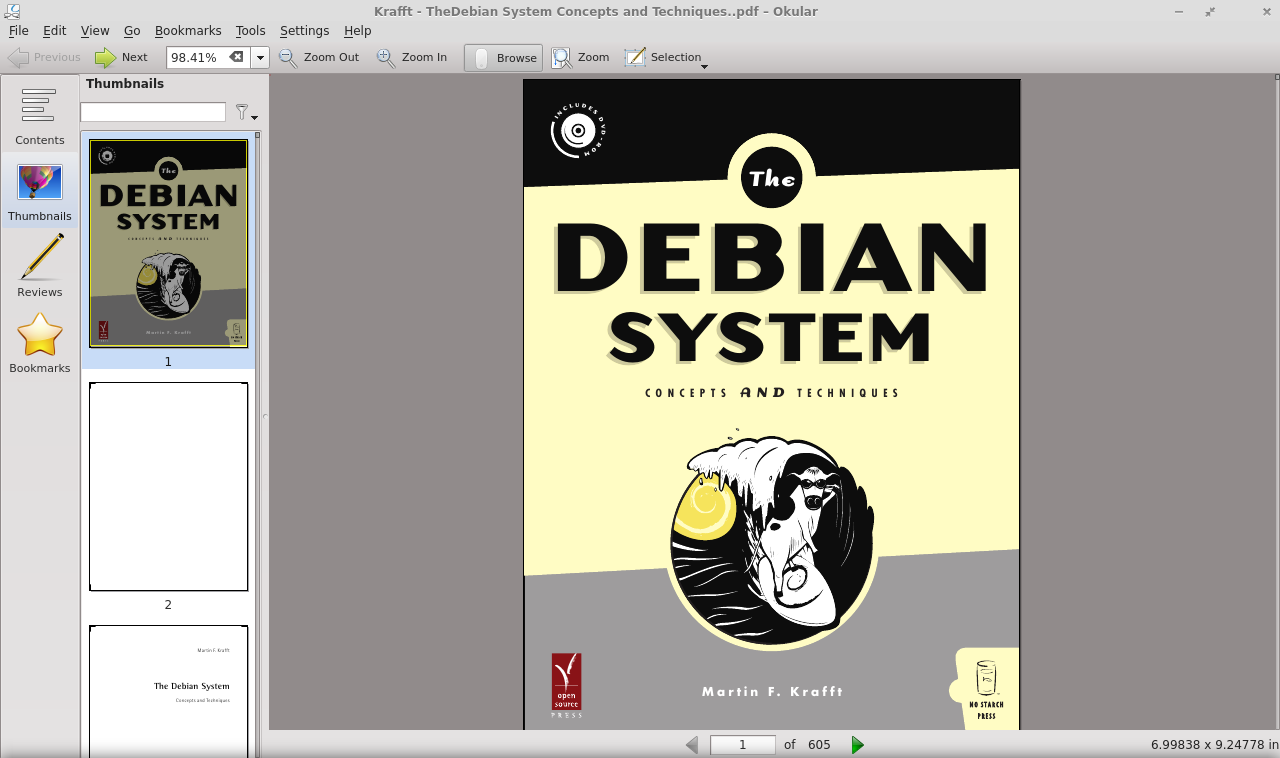The width and height of the screenshot is (1280, 758).
Task: Open the Settings menu
Action: (x=304, y=30)
